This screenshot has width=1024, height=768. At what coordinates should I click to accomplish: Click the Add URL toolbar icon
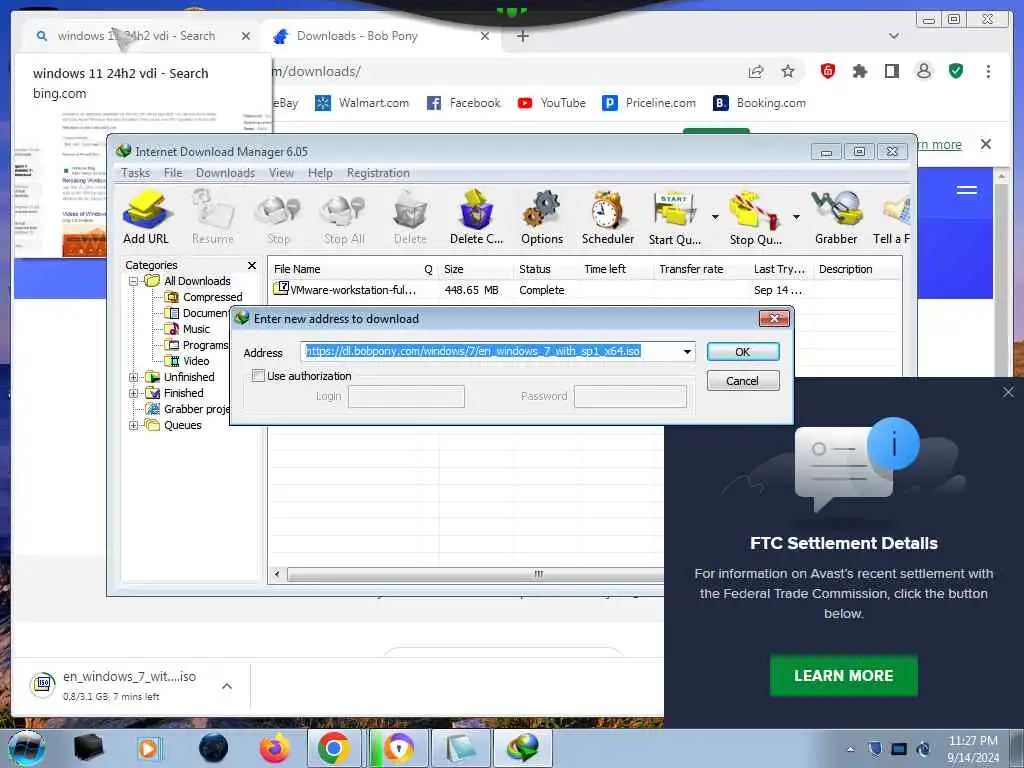(x=146, y=217)
